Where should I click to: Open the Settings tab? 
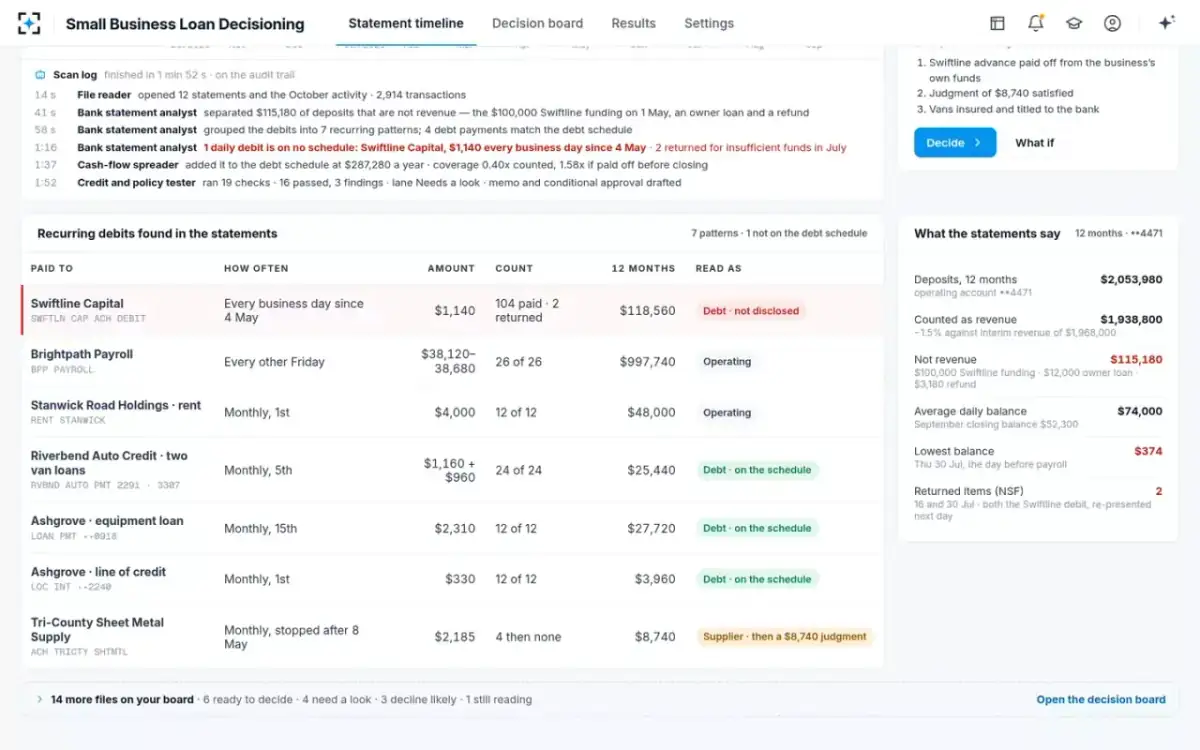click(x=709, y=23)
